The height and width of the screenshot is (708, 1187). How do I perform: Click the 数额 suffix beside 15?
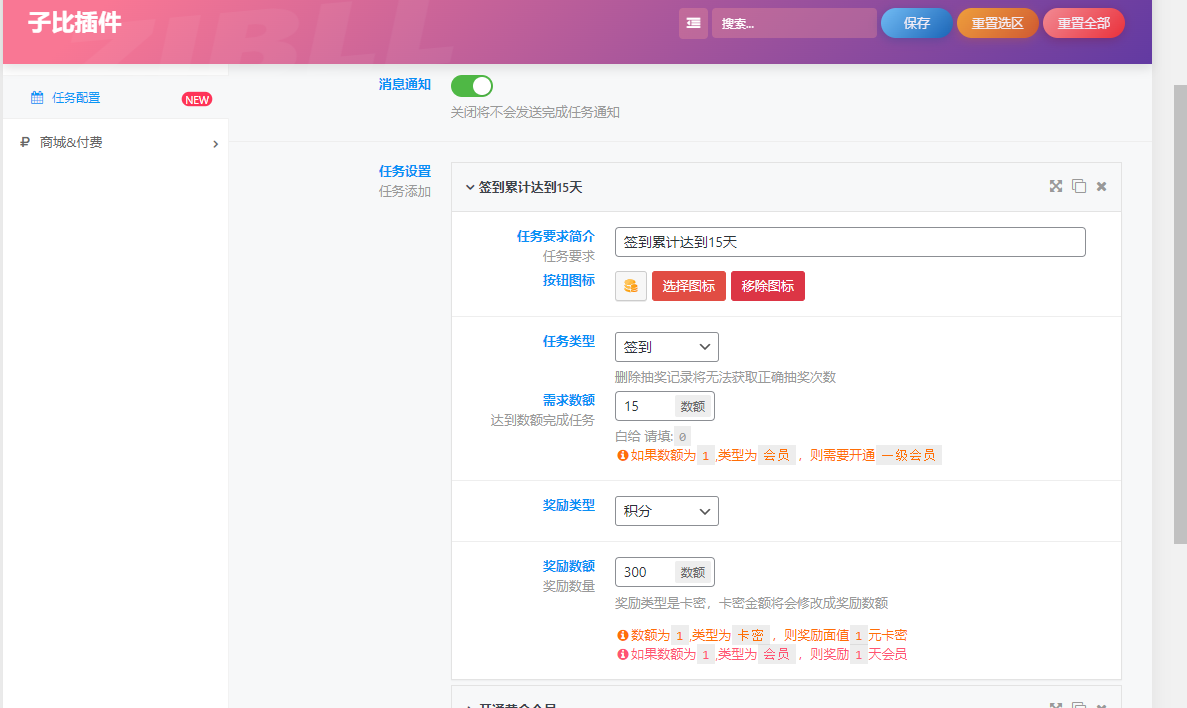(x=693, y=407)
